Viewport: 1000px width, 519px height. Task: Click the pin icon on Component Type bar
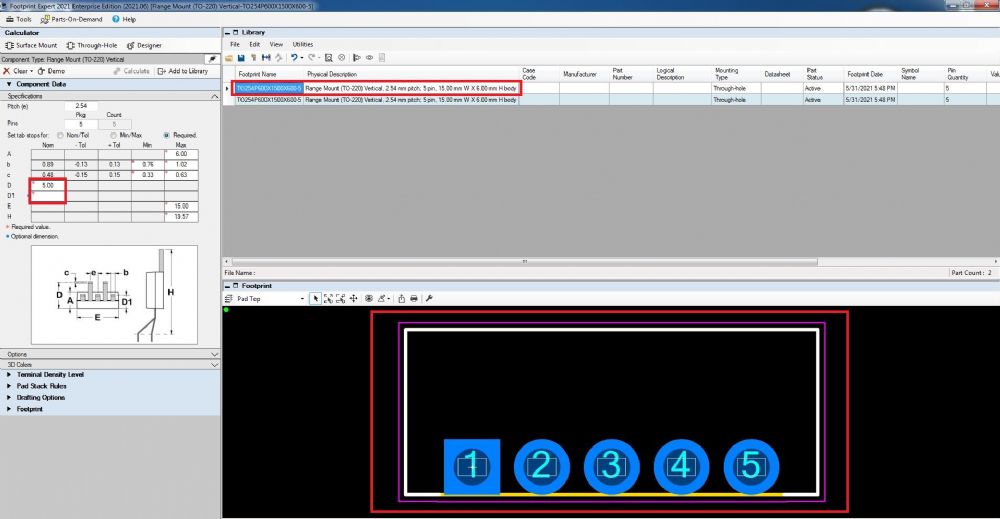tap(212, 59)
